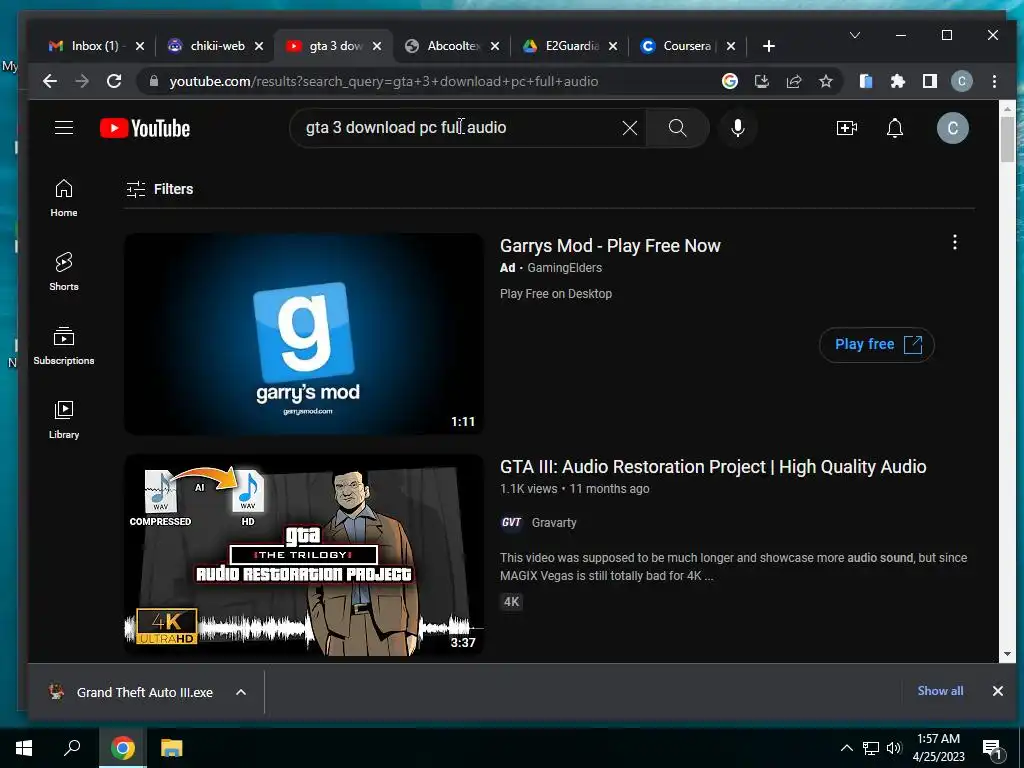Reload the page with refresh icon
The width and height of the screenshot is (1024, 768).
[114, 81]
